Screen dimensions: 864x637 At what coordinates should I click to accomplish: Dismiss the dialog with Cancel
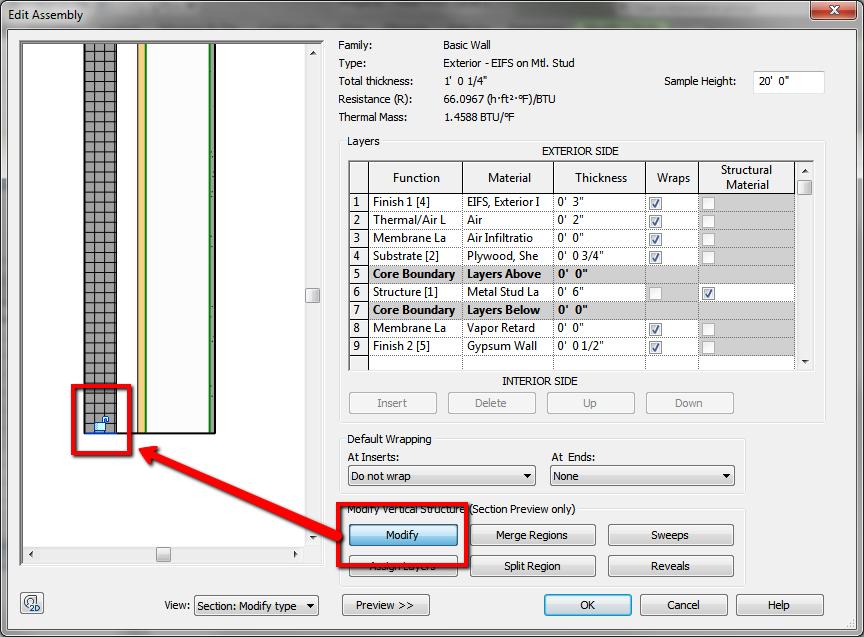point(684,604)
